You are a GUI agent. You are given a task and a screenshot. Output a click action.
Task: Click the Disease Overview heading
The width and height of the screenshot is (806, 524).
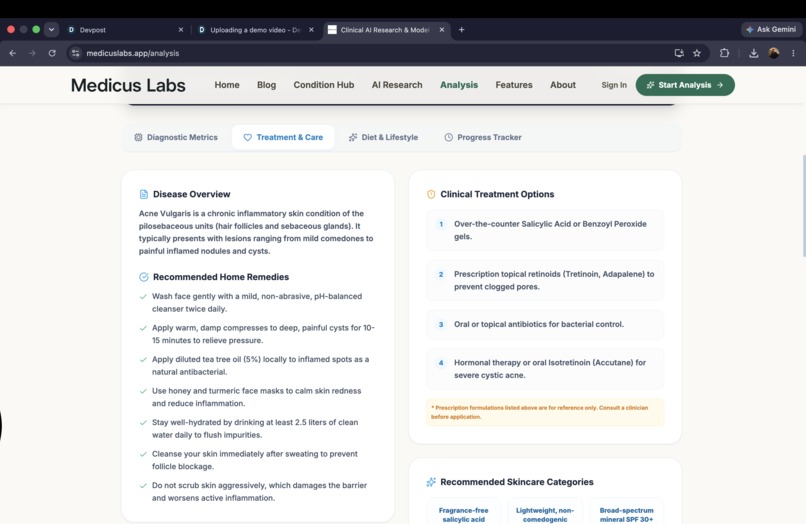pyautogui.click(x=191, y=194)
